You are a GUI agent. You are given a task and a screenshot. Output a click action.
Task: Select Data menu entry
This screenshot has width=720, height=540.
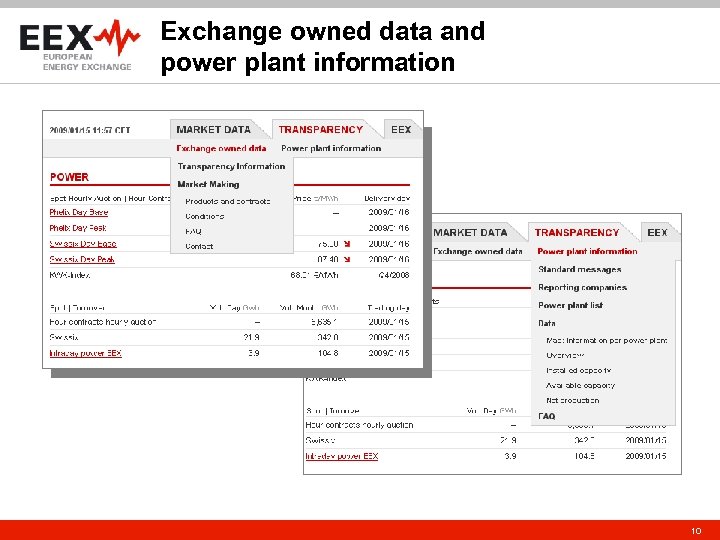(x=546, y=323)
